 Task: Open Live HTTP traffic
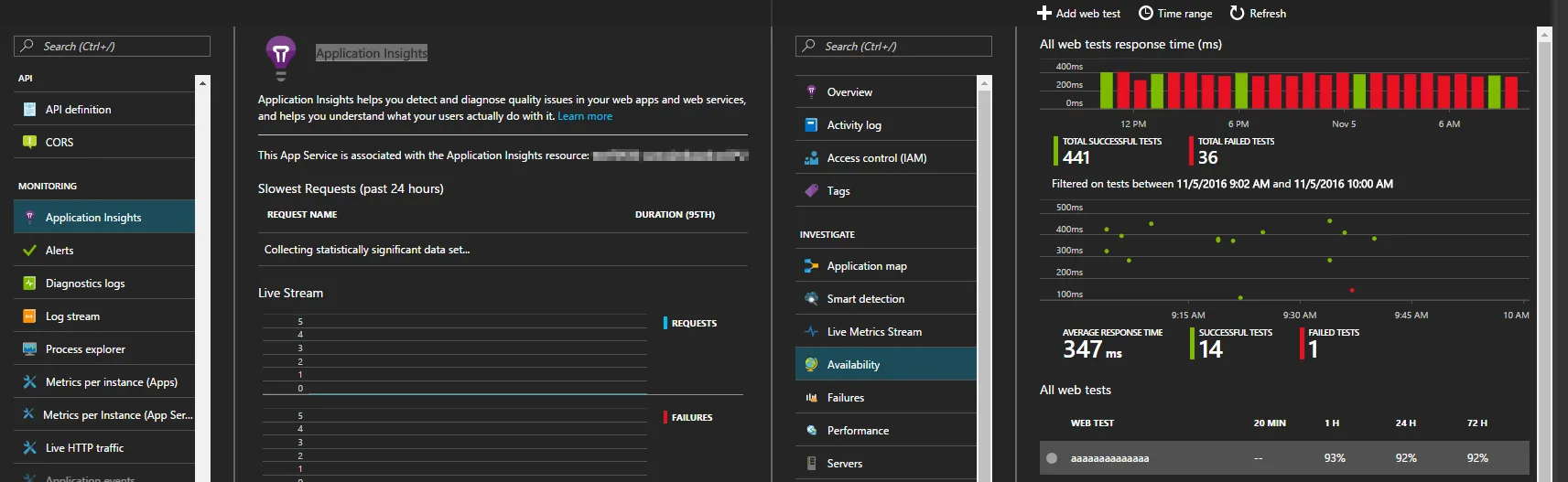click(x=104, y=448)
